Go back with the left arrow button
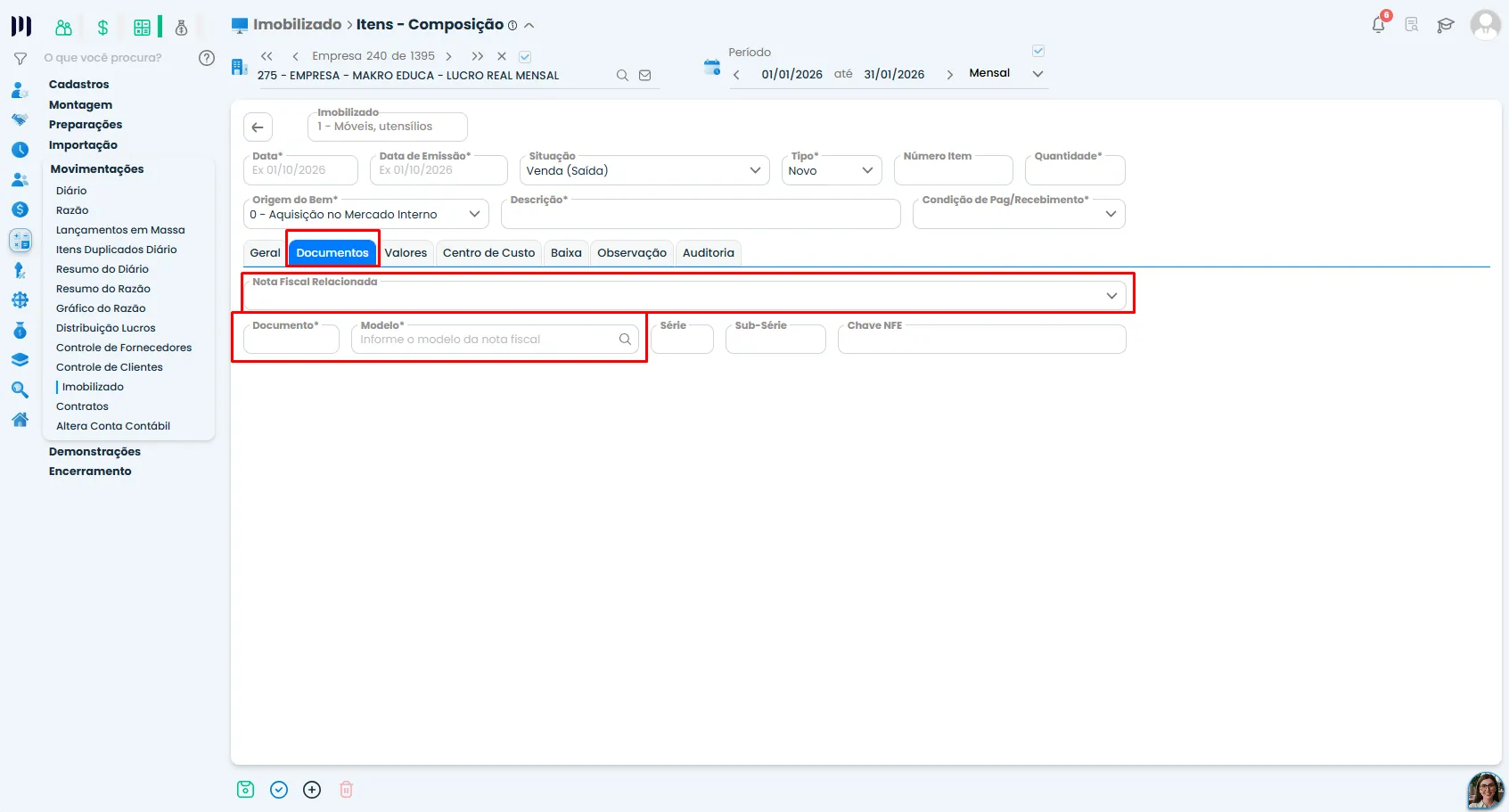 click(x=258, y=127)
